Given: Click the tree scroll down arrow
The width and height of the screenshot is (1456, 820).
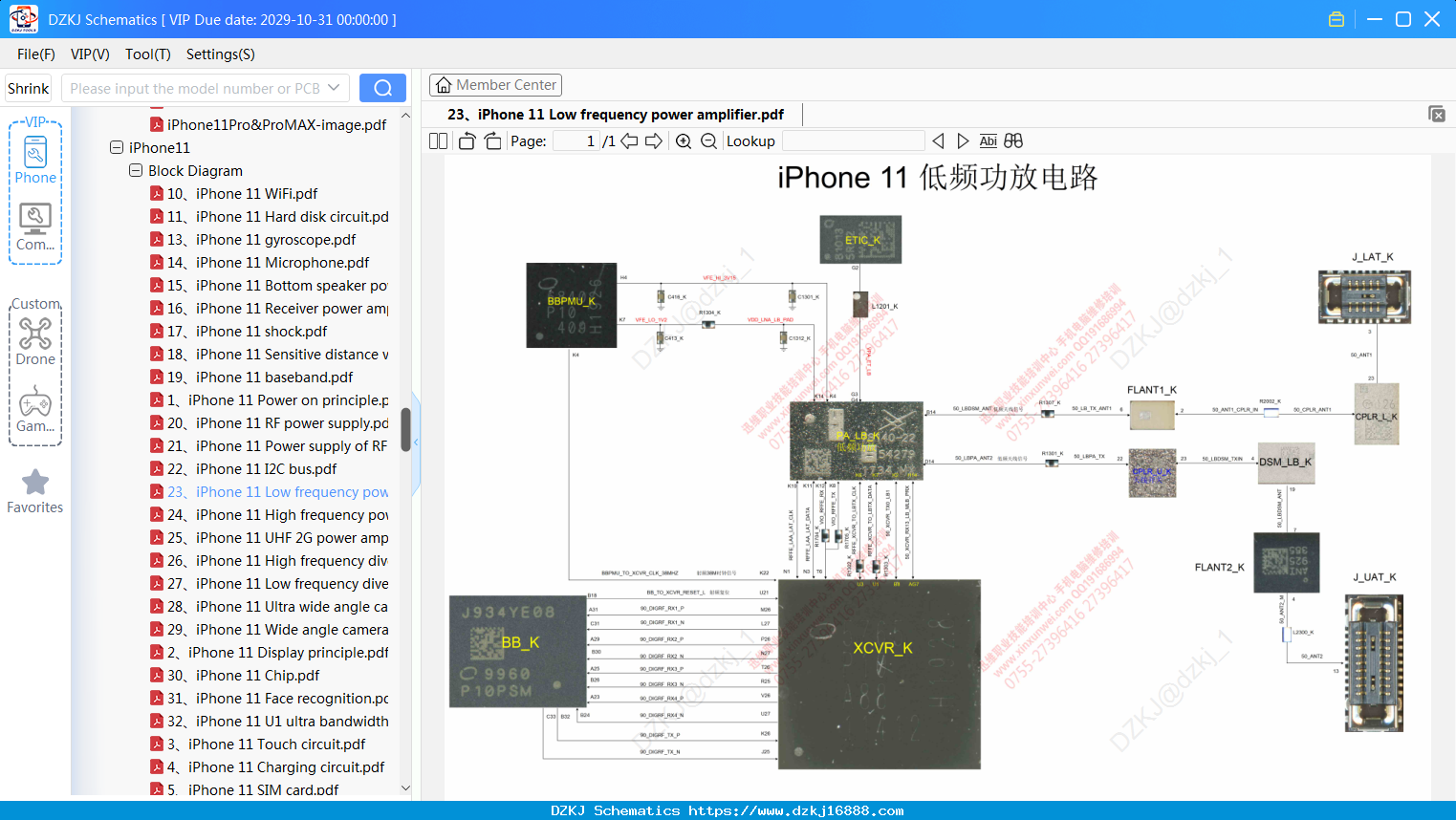Looking at the screenshot, I should 405,788.
